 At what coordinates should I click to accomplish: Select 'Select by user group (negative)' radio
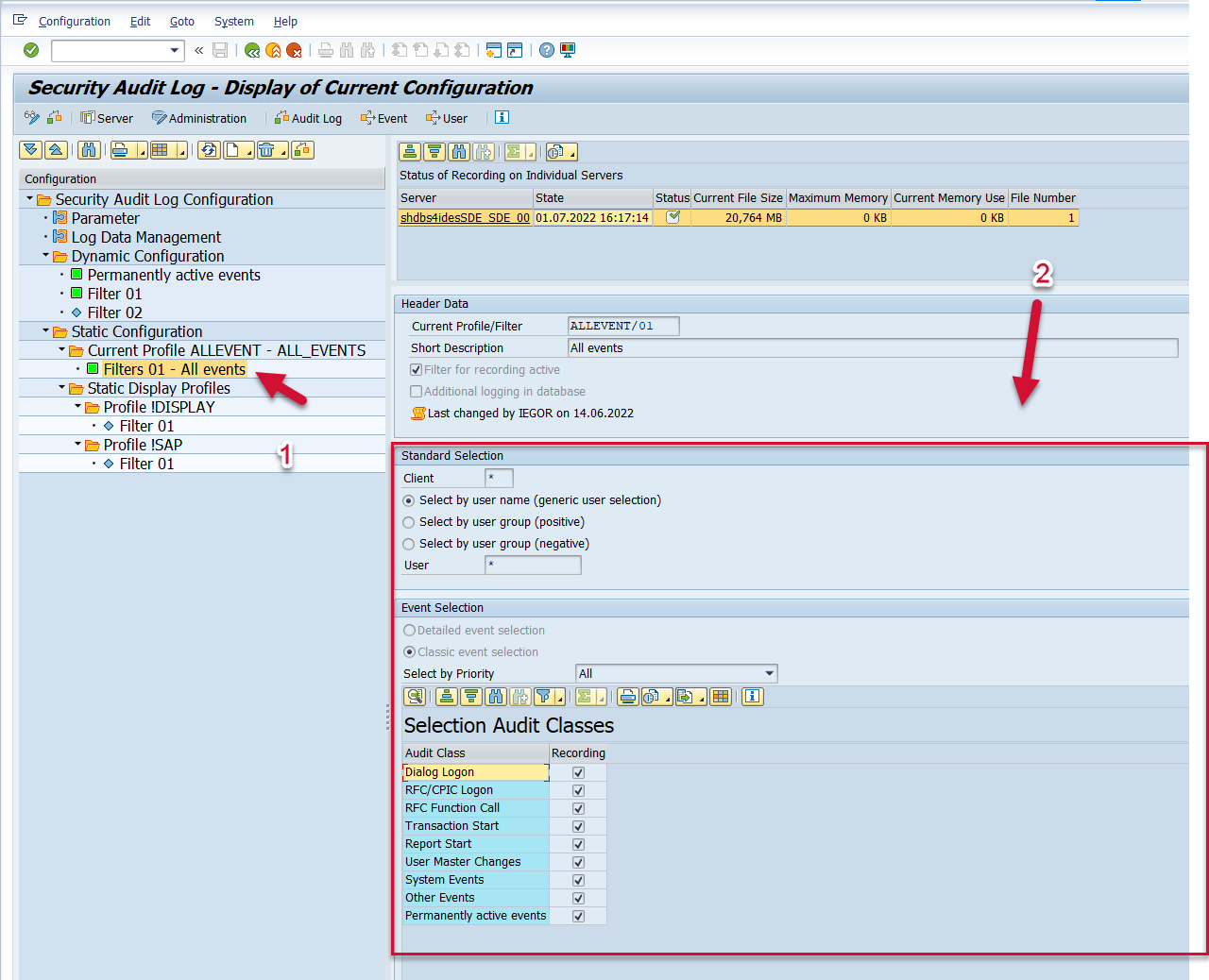409,544
